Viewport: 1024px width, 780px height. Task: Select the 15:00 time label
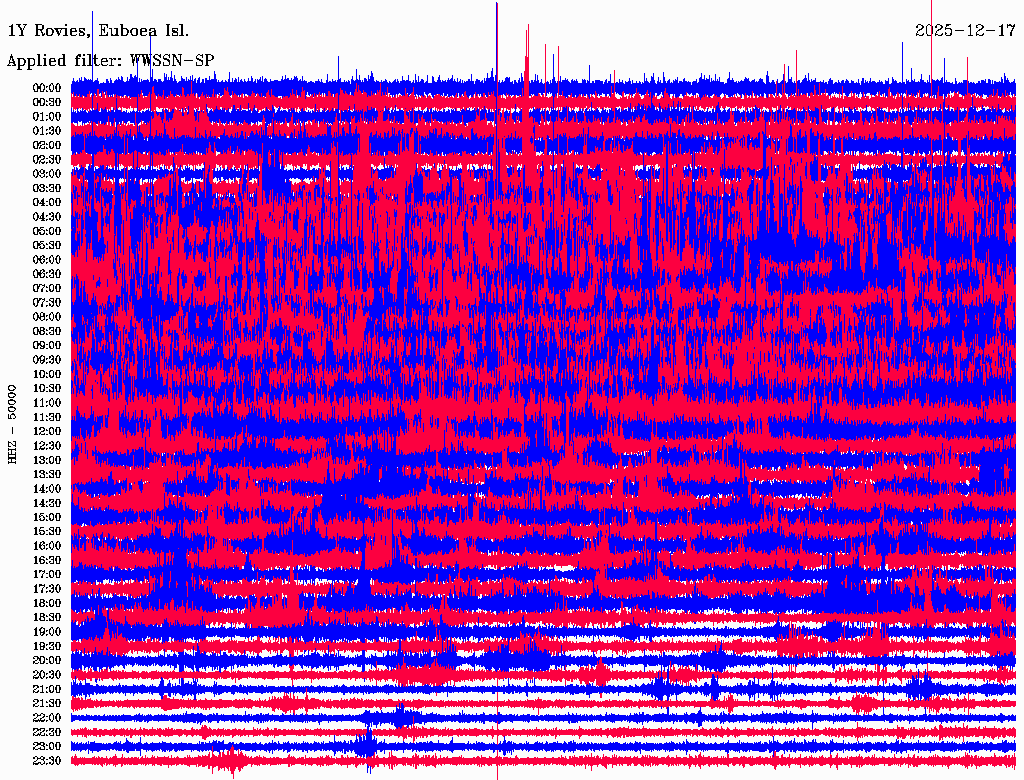[x=47, y=517]
